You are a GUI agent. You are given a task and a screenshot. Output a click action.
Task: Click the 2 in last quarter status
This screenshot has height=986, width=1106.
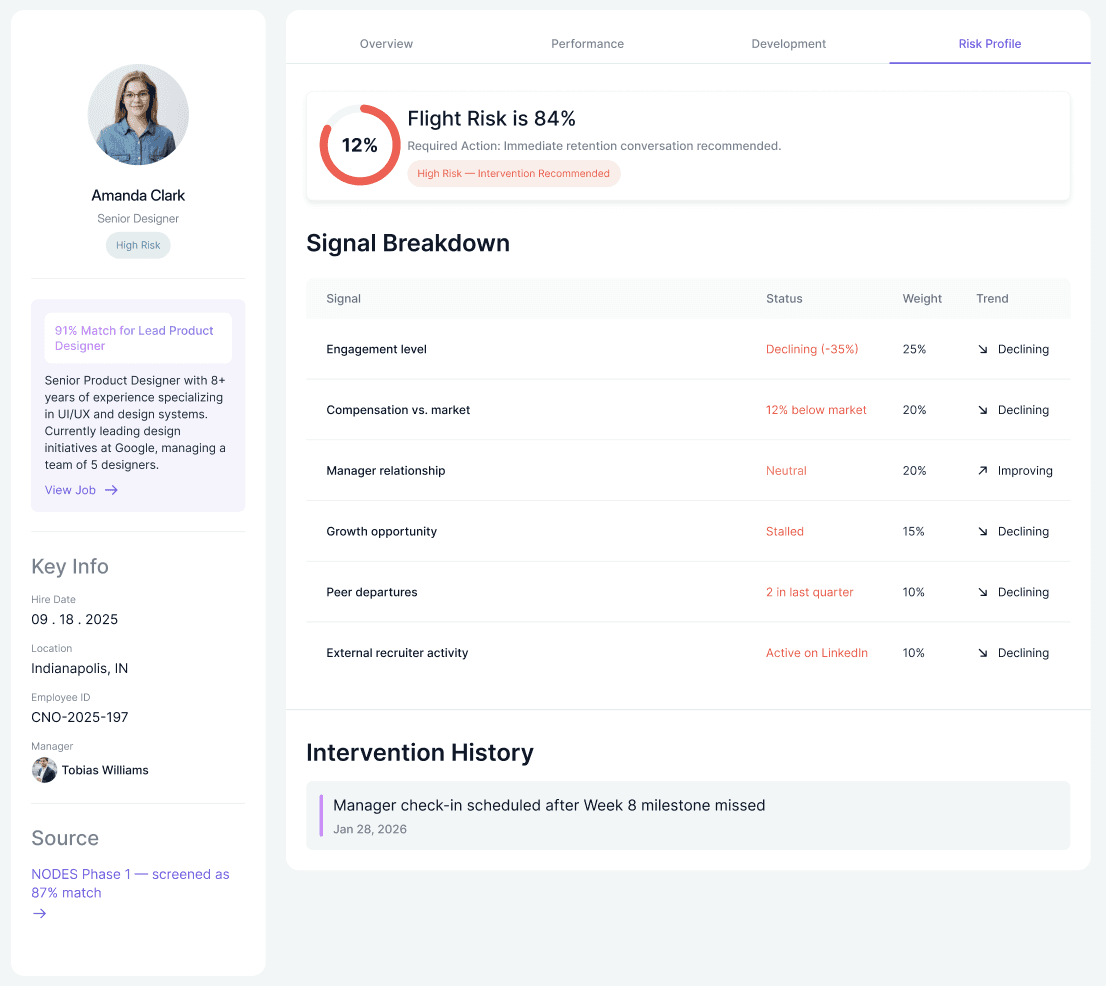(810, 592)
